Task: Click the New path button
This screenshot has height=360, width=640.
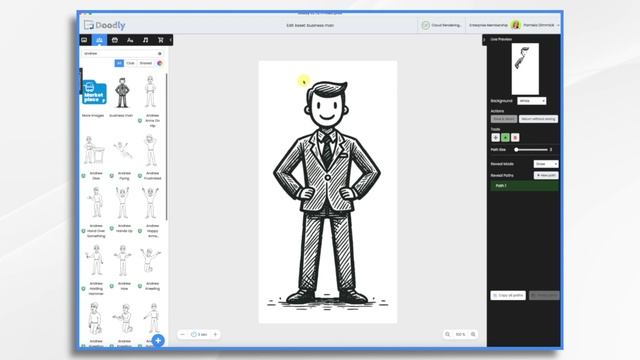Action: (546, 176)
